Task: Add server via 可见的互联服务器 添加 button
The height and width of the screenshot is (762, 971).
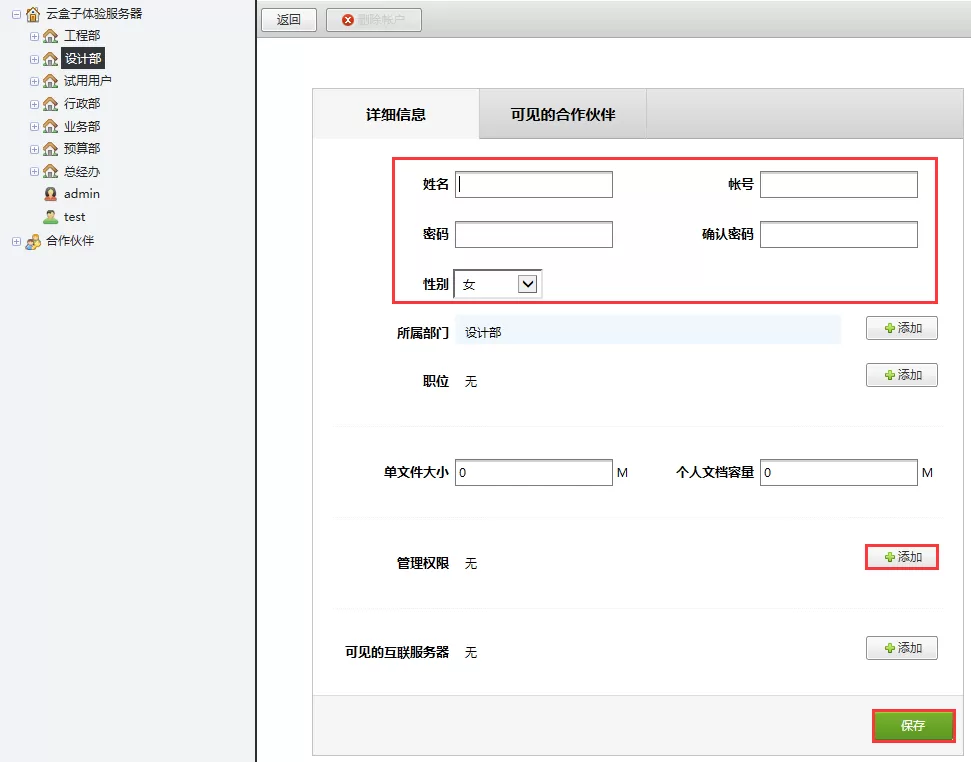Action: click(902, 648)
